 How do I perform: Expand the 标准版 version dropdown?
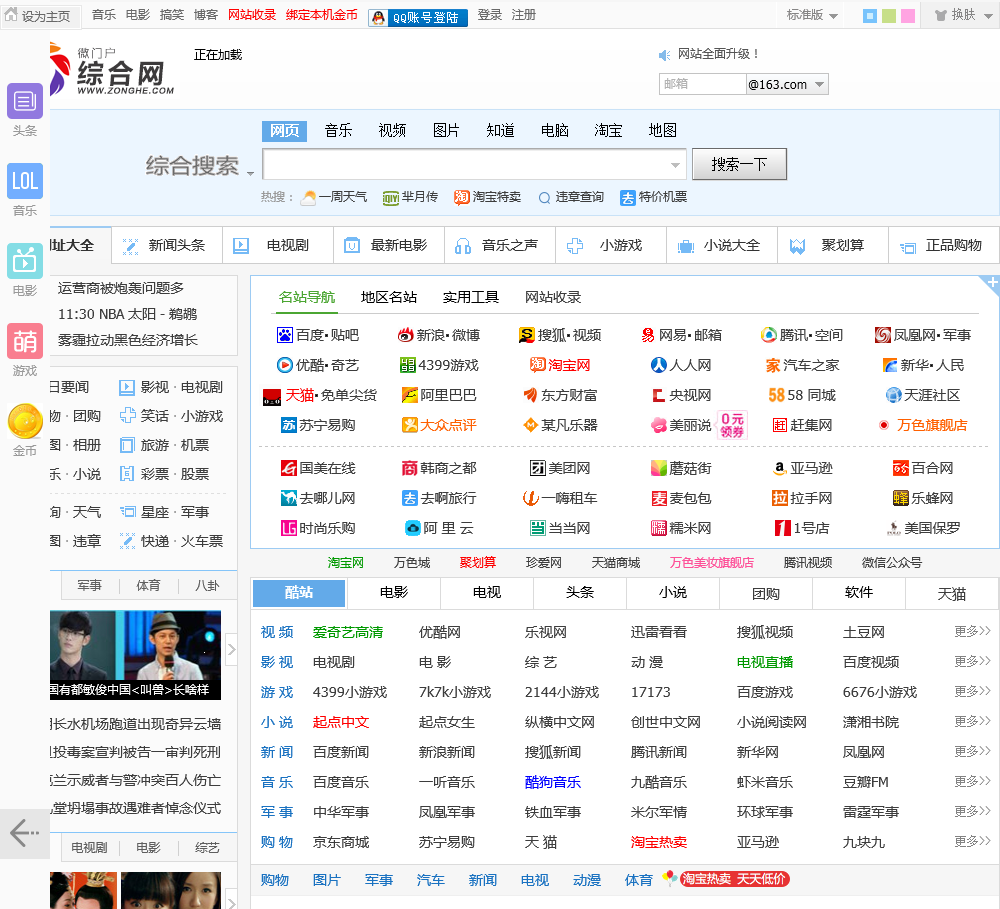click(x=812, y=16)
